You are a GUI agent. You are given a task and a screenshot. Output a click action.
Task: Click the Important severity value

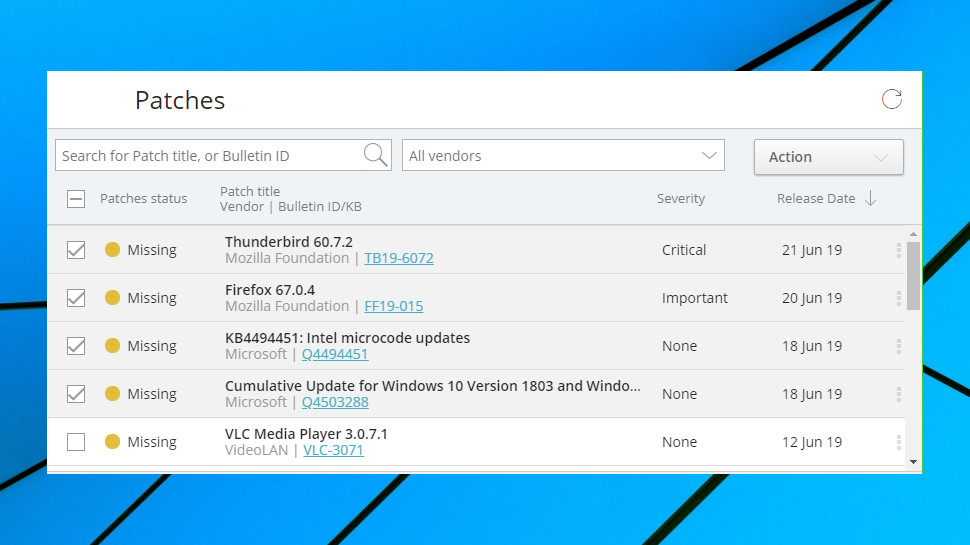click(x=695, y=298)
